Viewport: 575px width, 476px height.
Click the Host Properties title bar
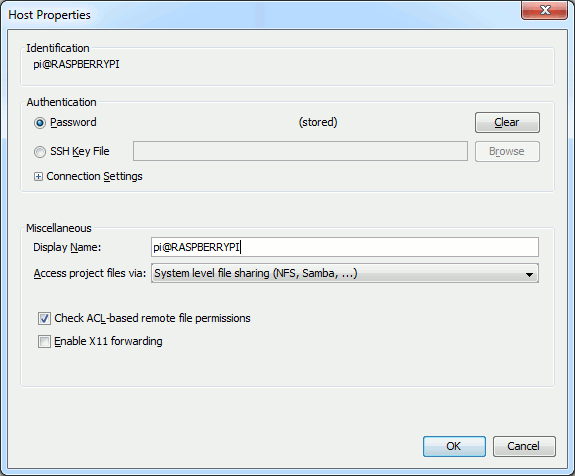pyautogui.click(x=257, y=15)
